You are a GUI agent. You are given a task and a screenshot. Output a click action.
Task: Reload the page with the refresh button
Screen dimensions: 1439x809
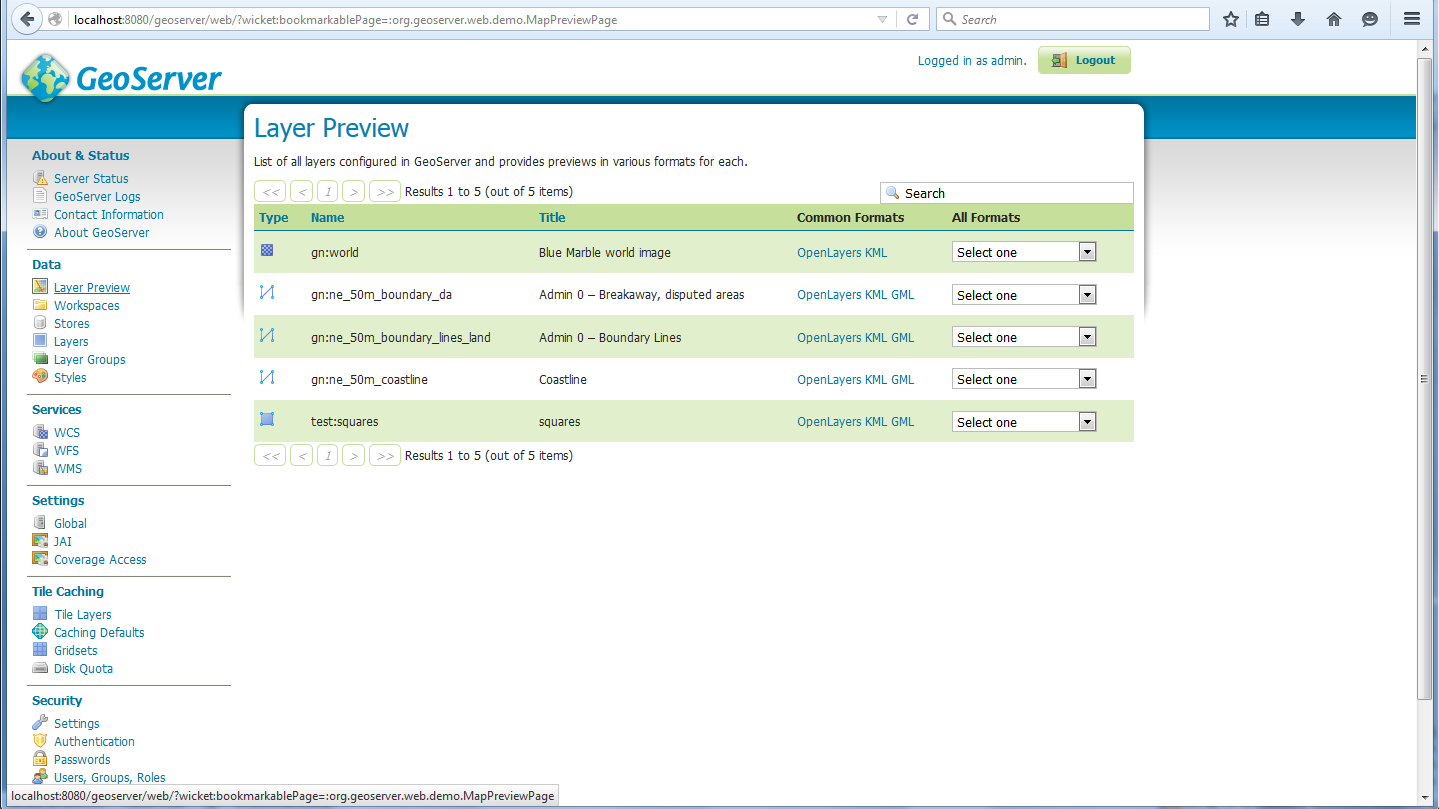912,19
